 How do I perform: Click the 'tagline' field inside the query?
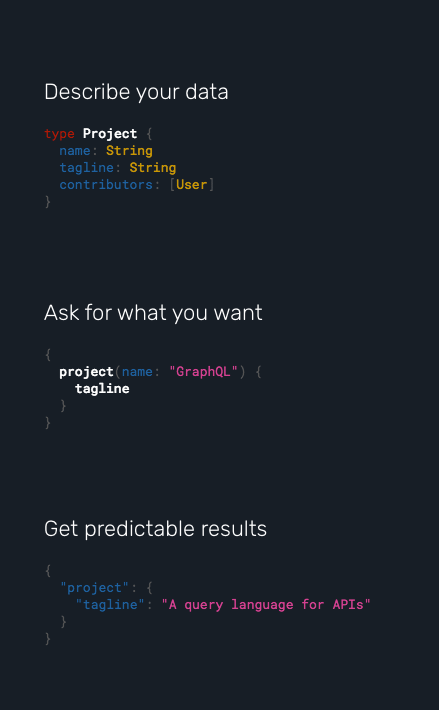coord(102,389)
